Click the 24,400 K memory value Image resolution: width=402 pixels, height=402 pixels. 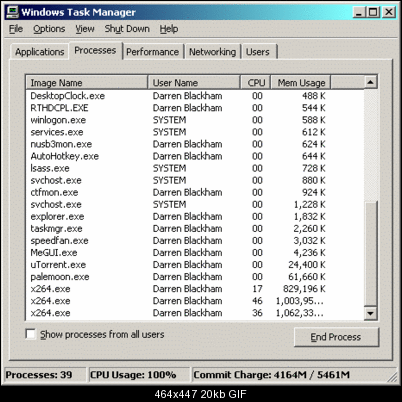point(307,265)
